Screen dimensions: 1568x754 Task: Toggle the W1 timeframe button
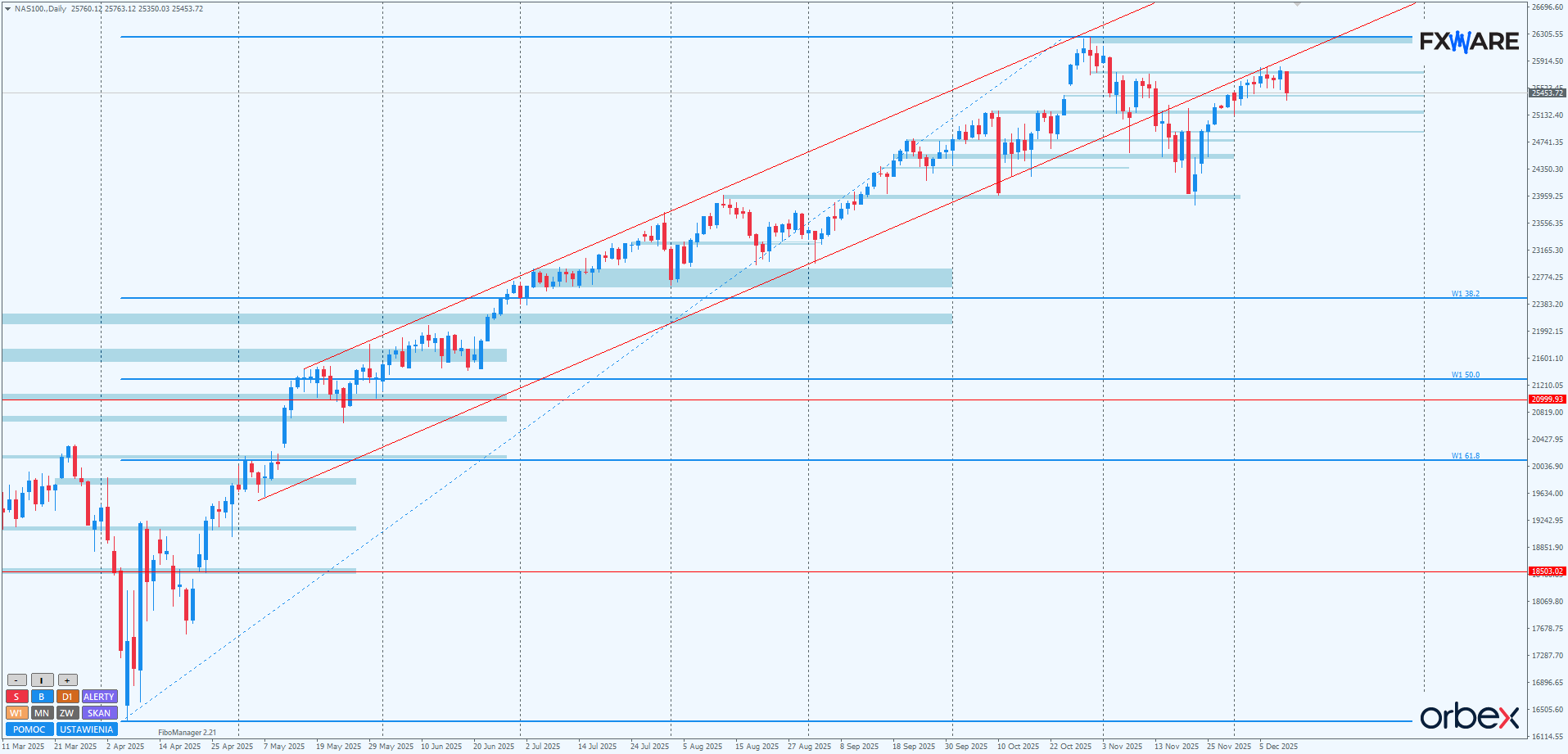tap(16, 713)
